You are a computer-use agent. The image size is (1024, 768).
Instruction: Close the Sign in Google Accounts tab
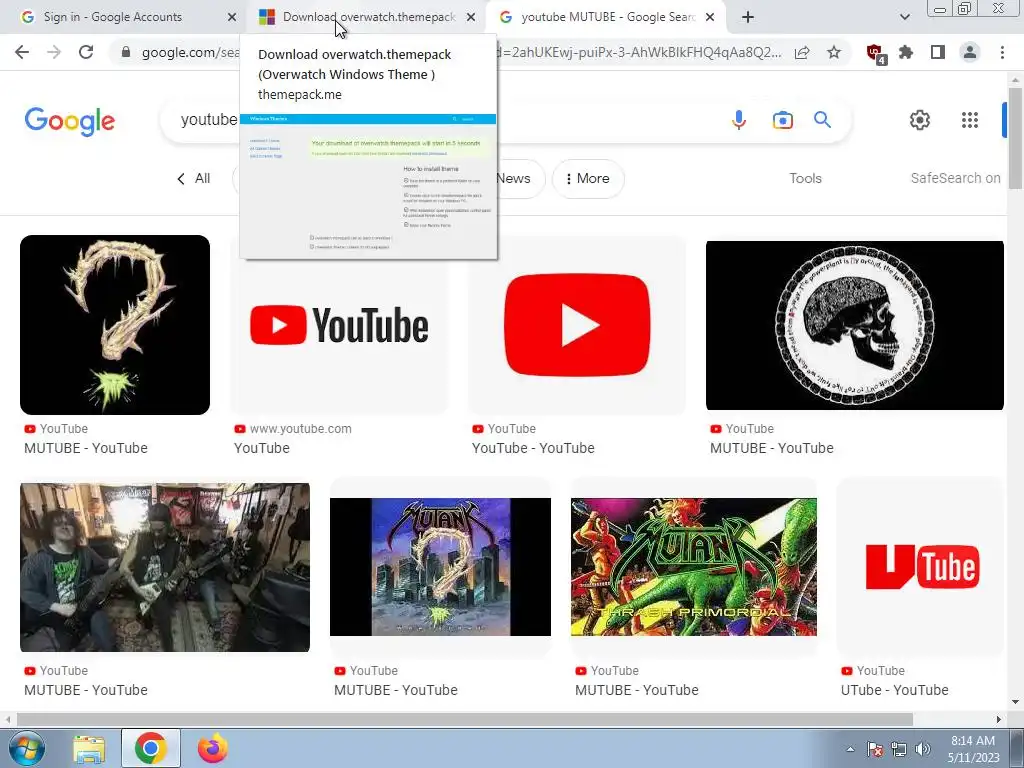point(231,17)
